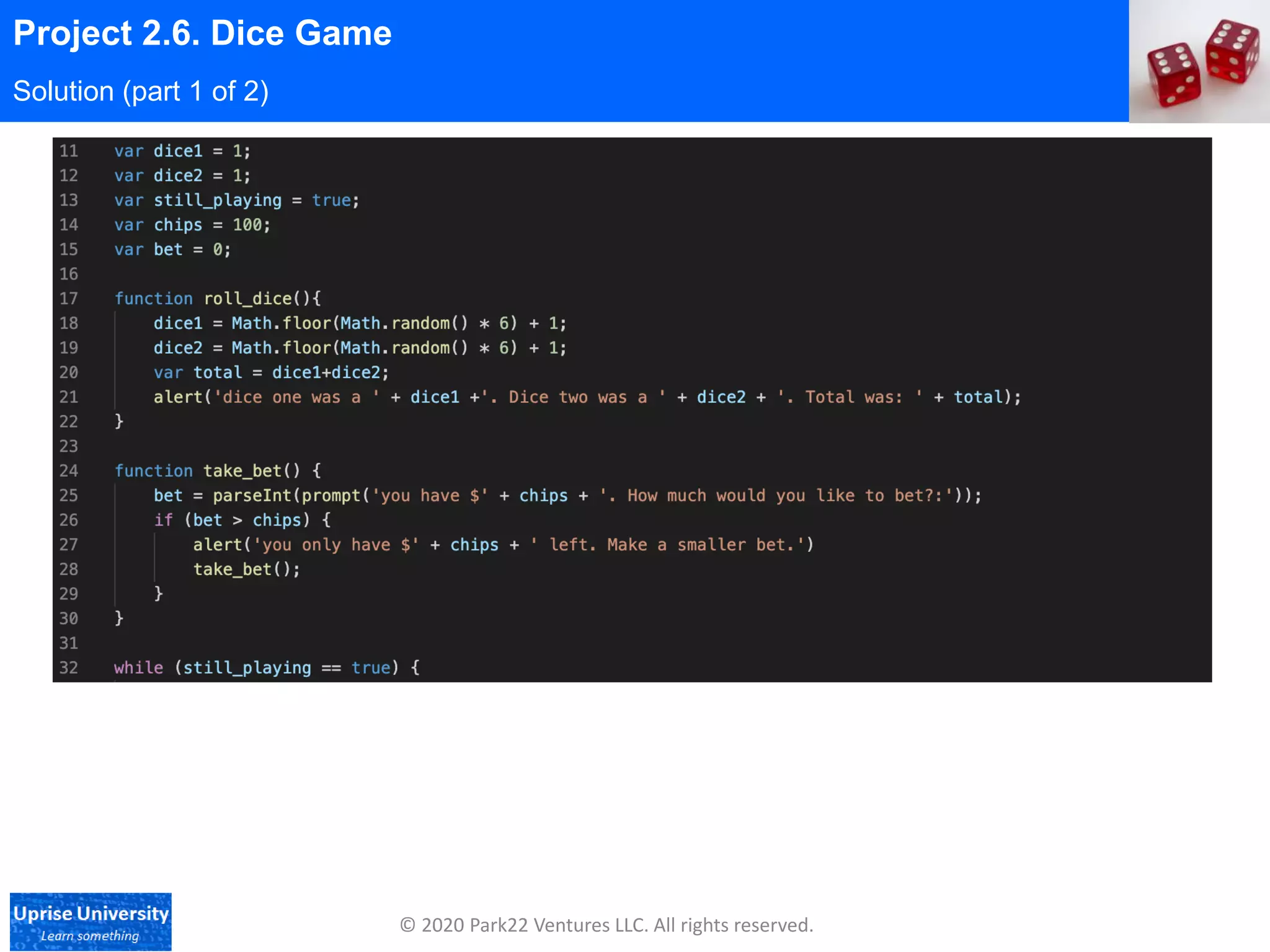Screen dimensions: 1270x952
Task: Click the Uprise University logo
Action: 91,921
